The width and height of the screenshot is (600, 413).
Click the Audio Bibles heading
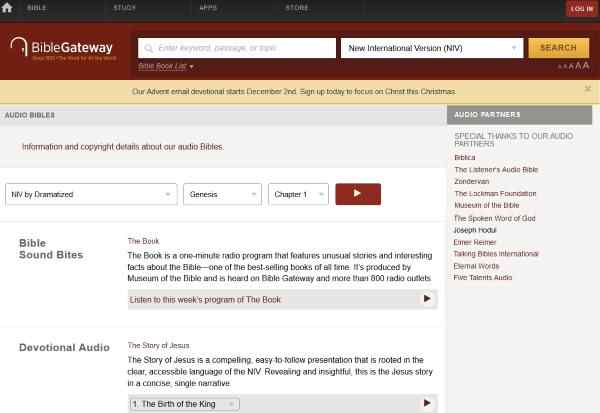(x=30, y=115)
